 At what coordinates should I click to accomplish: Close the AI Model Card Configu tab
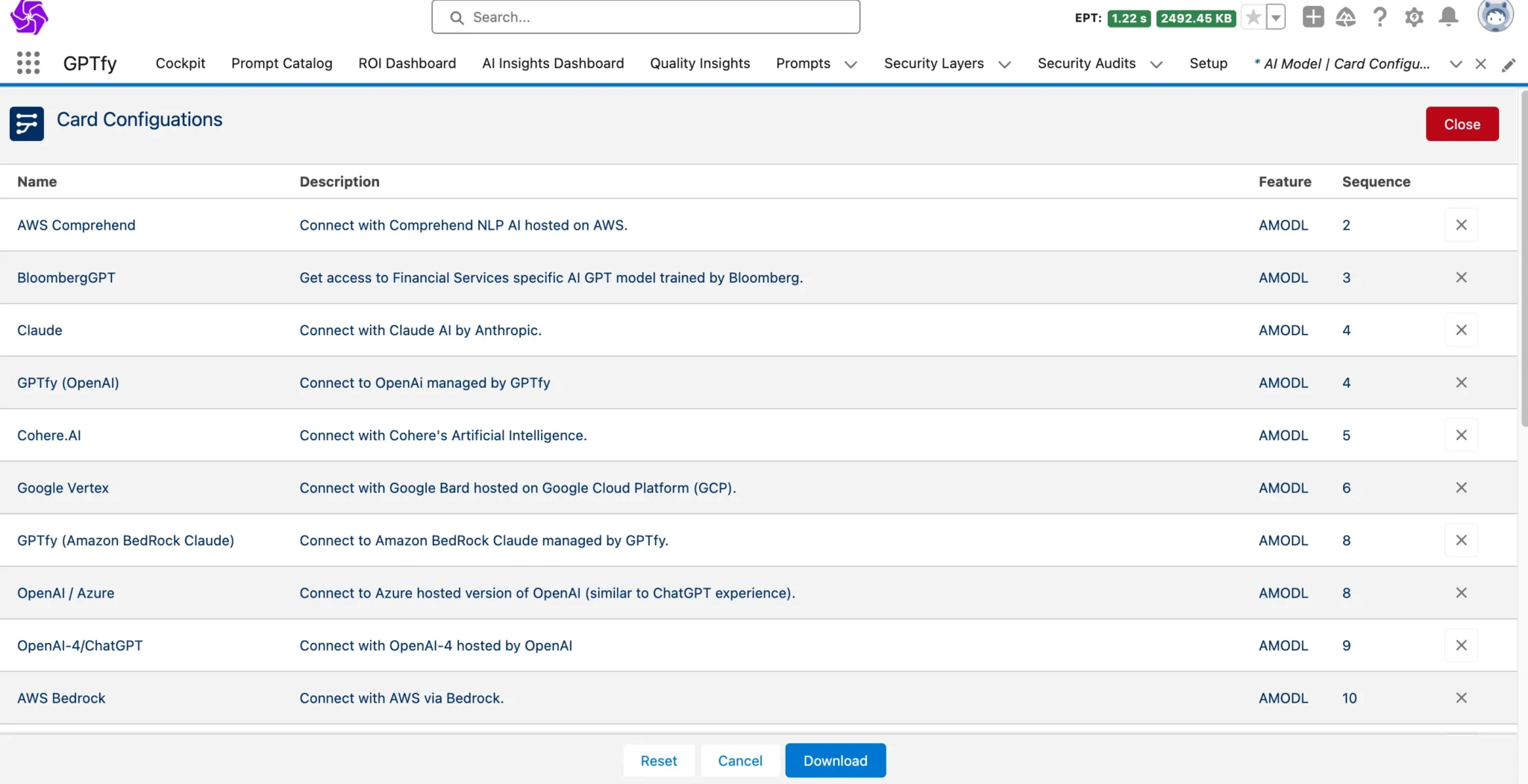click(1481, 63)
